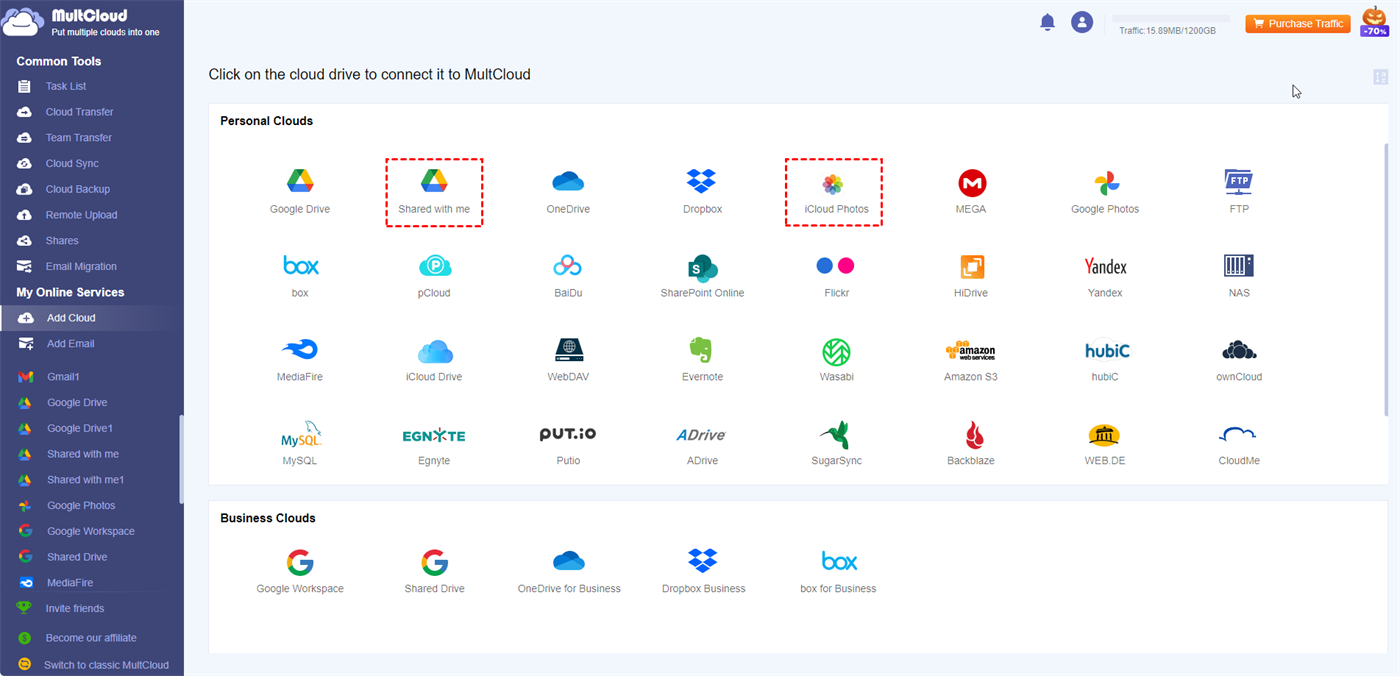Open Remote Upload tool
This screenshot has width=1400, height=676.
[x=81, y=215]
